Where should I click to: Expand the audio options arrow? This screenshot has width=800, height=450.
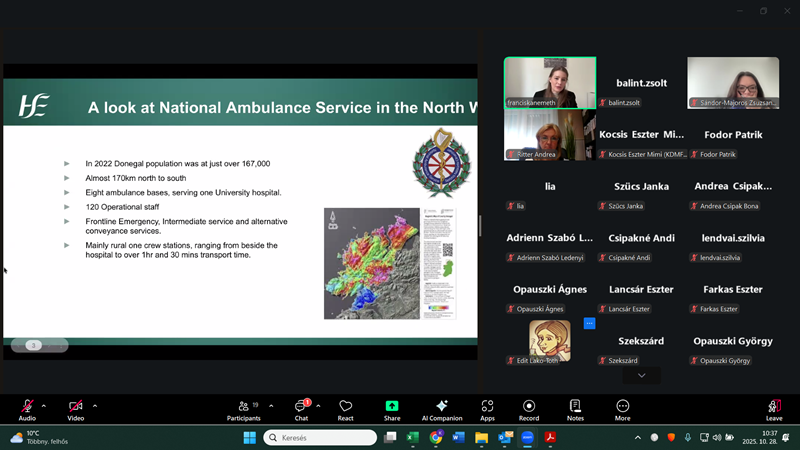(44, 406)
